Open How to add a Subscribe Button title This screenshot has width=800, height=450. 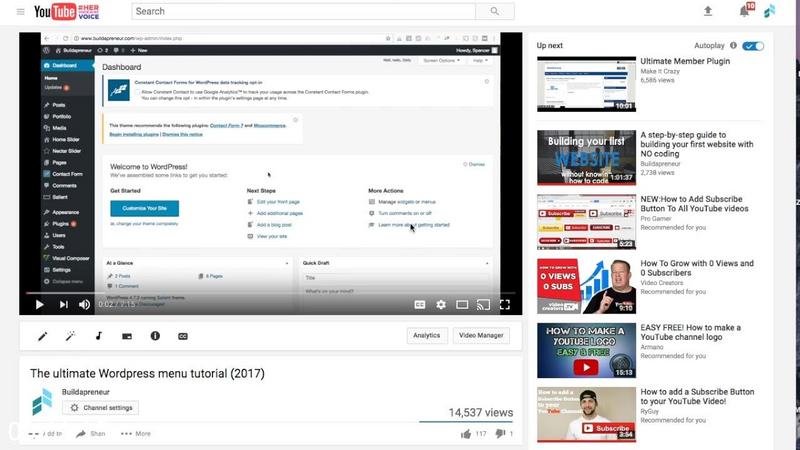click(697, 396)
